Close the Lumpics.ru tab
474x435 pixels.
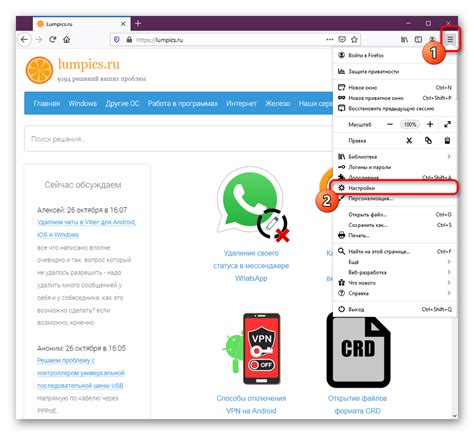123,24
